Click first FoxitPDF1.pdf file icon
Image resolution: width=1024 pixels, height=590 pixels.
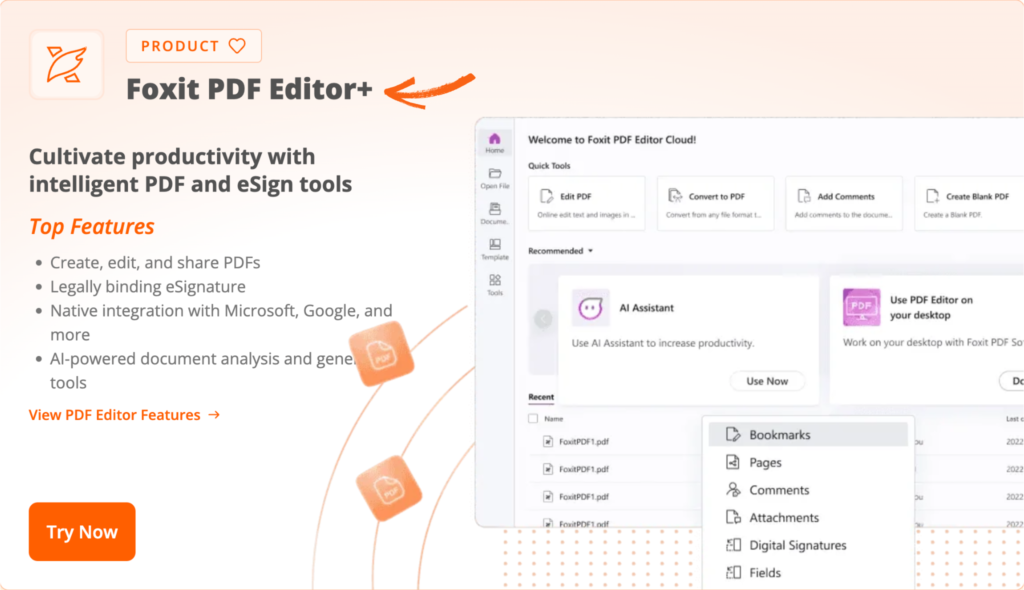(x=548, y=442)
